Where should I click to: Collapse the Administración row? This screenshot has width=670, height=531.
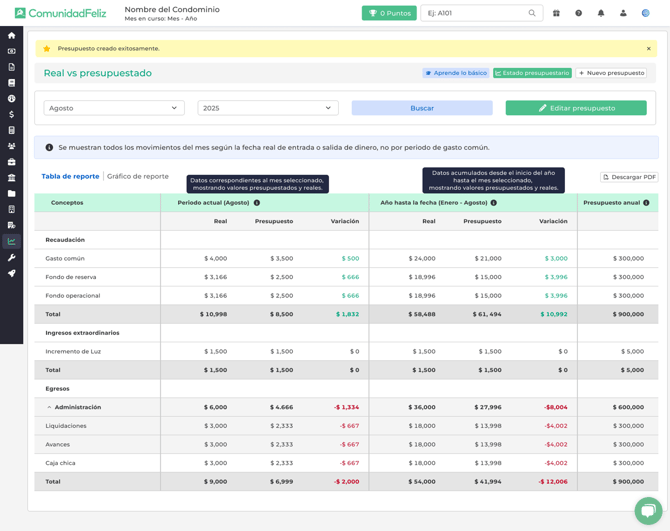49,407
